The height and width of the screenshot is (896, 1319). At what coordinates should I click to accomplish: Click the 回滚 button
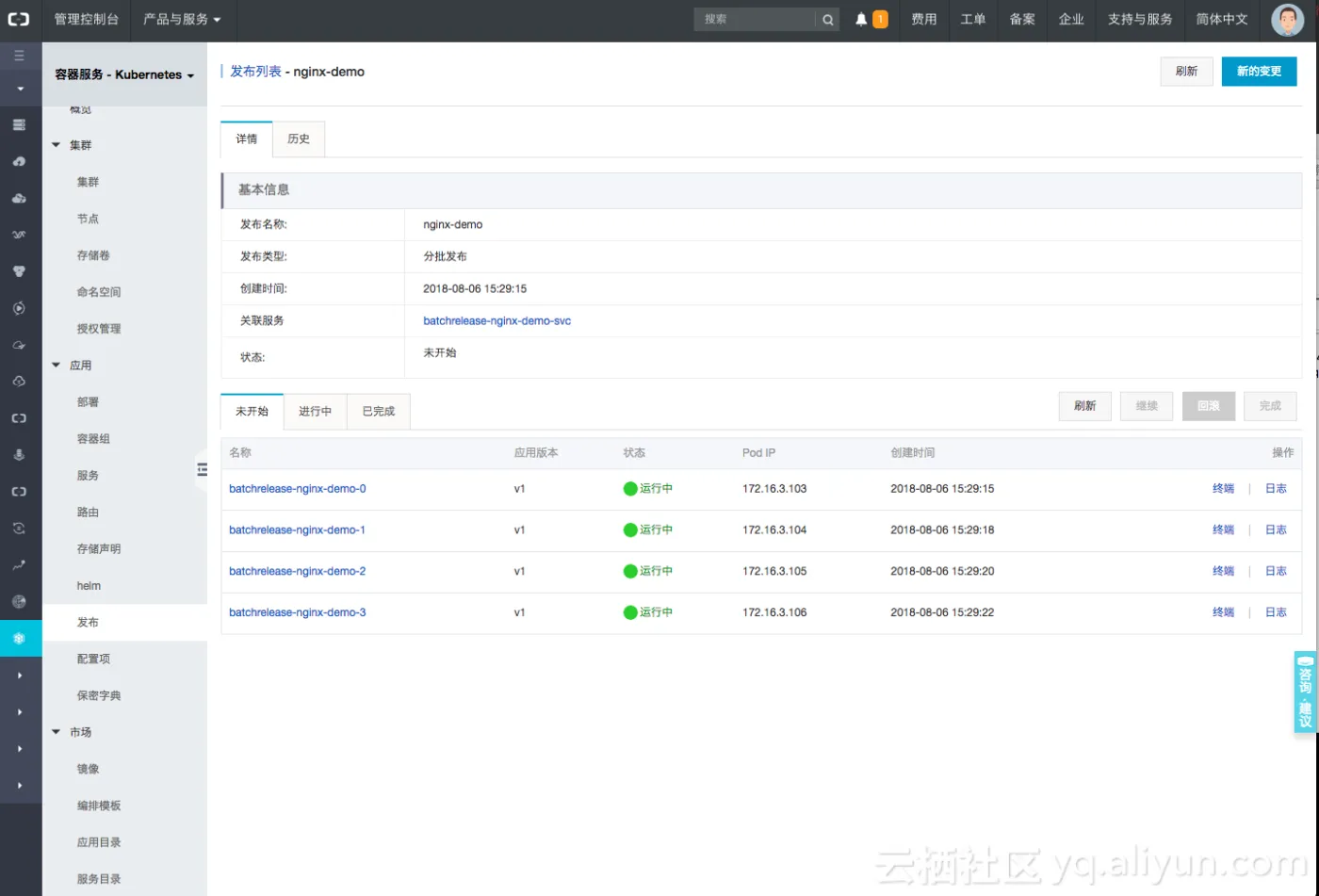1209,406
